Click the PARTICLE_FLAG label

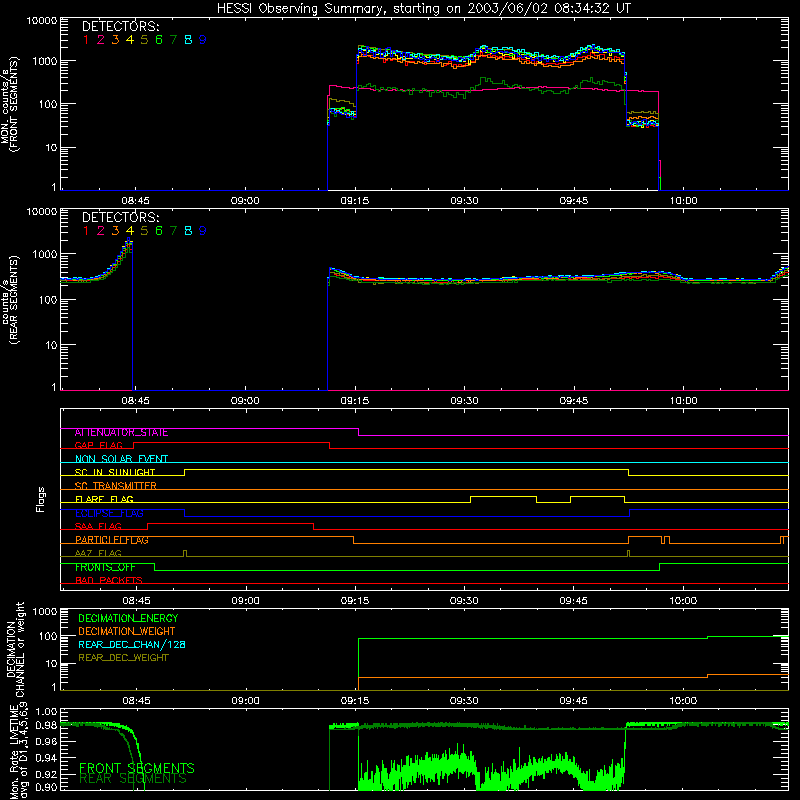click(112, 540)
